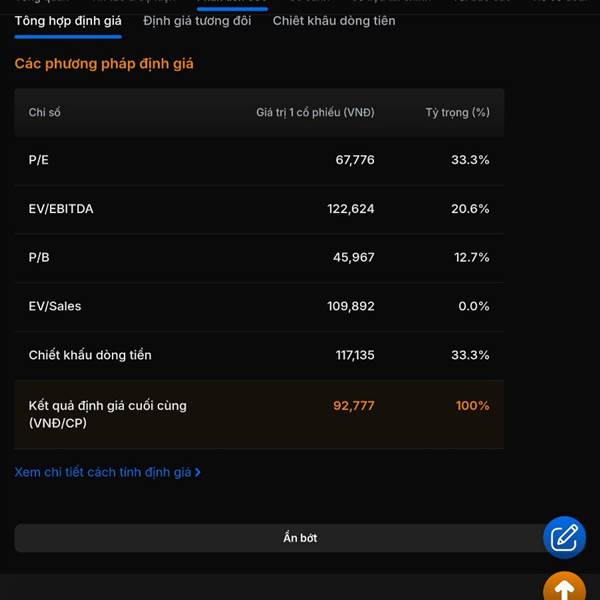
Task: Click the Giá trị 1 cổ phiếu (VNĐ) header
Action: point(315,113)
